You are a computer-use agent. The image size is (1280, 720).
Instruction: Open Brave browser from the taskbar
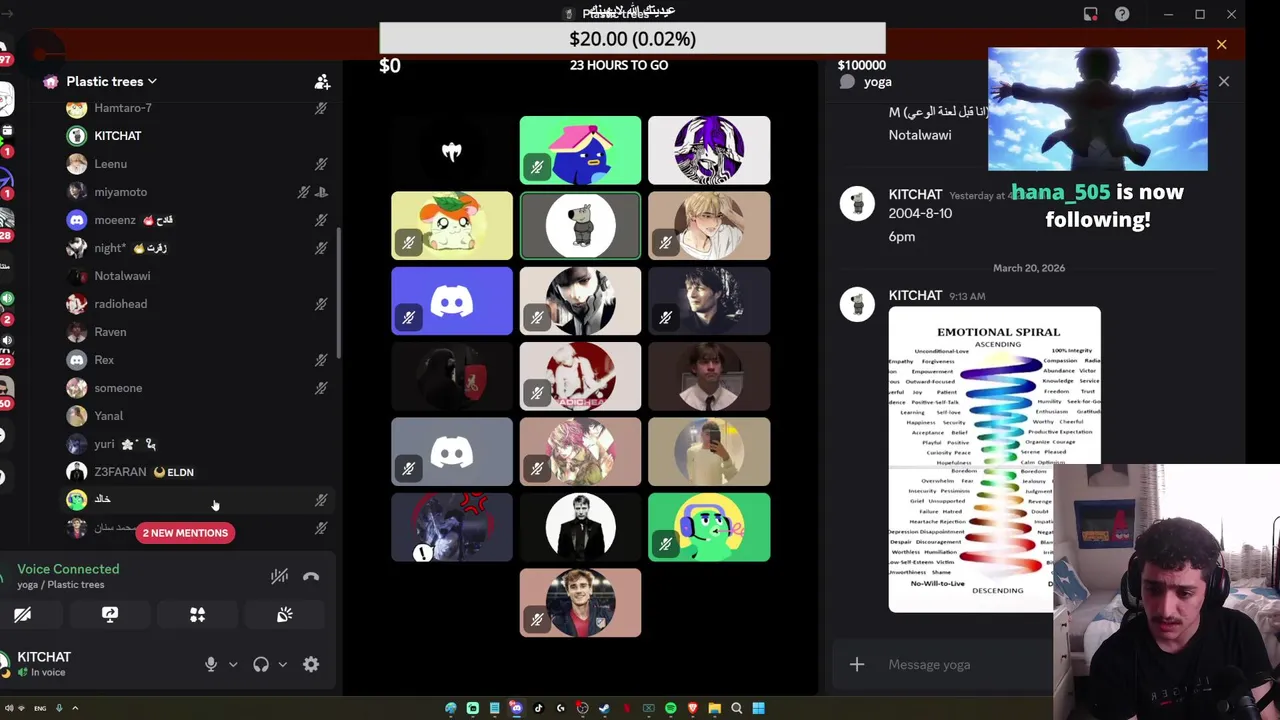click(x=692, y=708)
